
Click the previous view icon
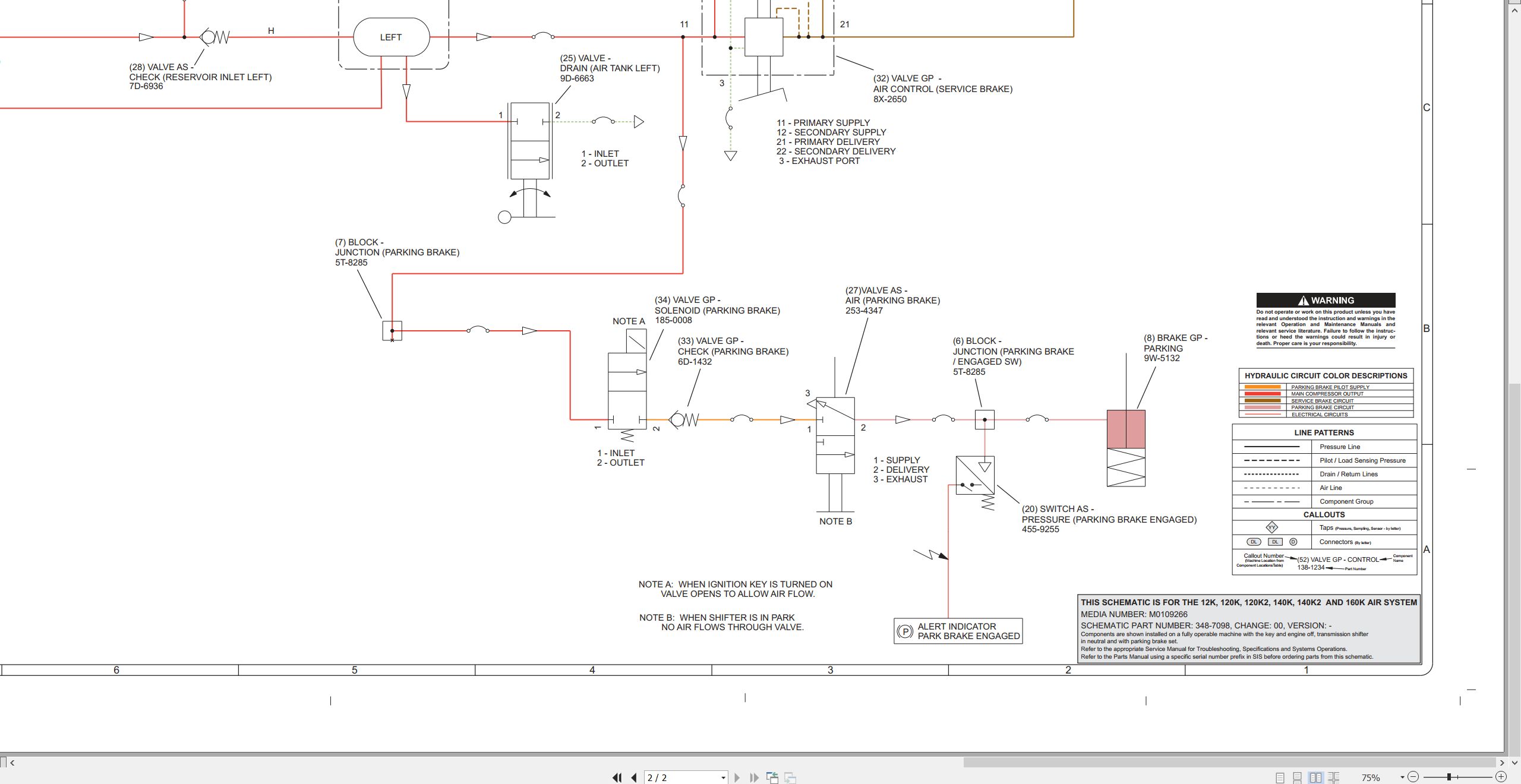click(772, 777)
